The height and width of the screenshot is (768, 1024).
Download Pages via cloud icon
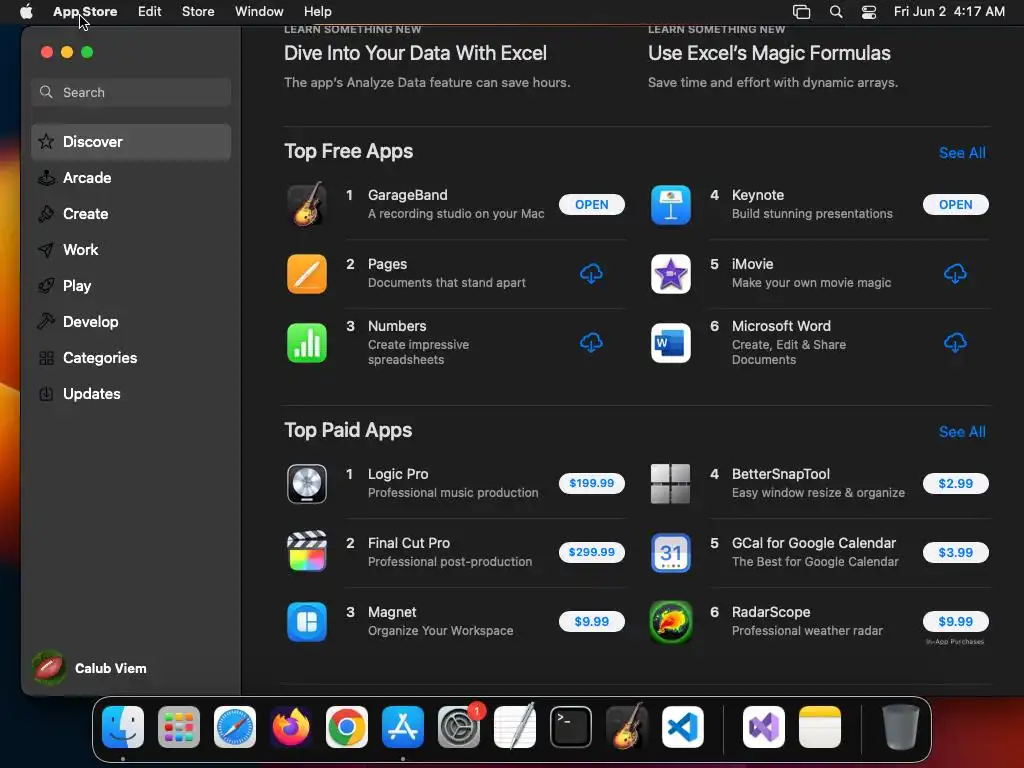click(591, 274)
